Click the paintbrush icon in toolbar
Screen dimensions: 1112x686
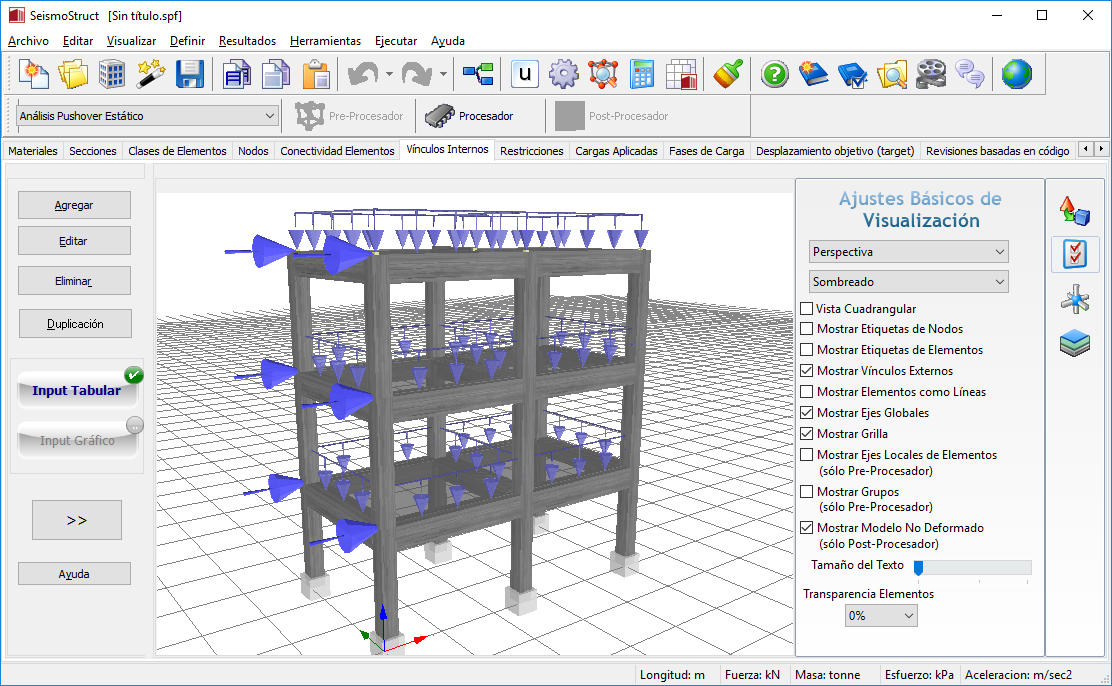(728, 74)
